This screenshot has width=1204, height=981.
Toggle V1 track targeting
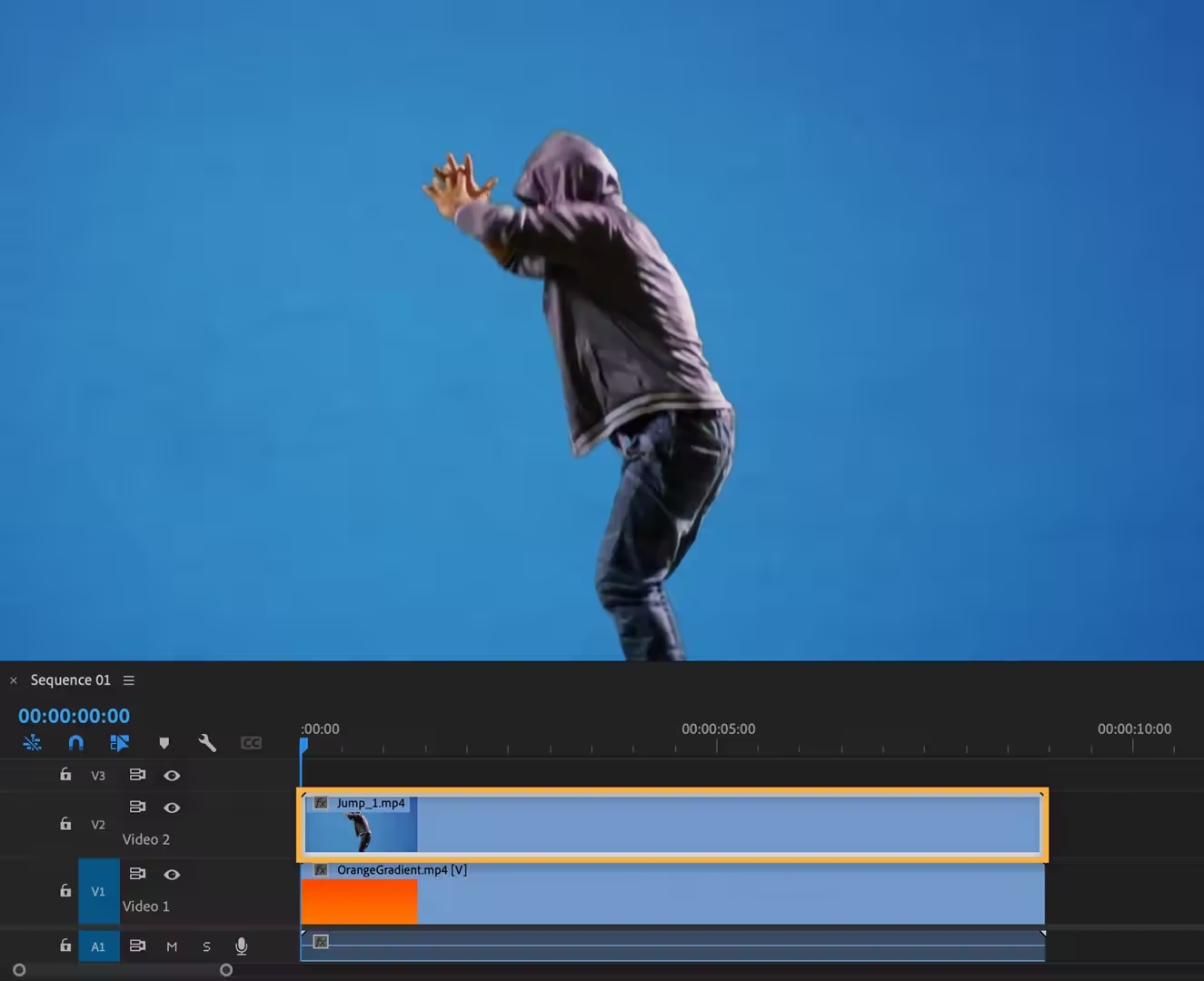[99, 891]
